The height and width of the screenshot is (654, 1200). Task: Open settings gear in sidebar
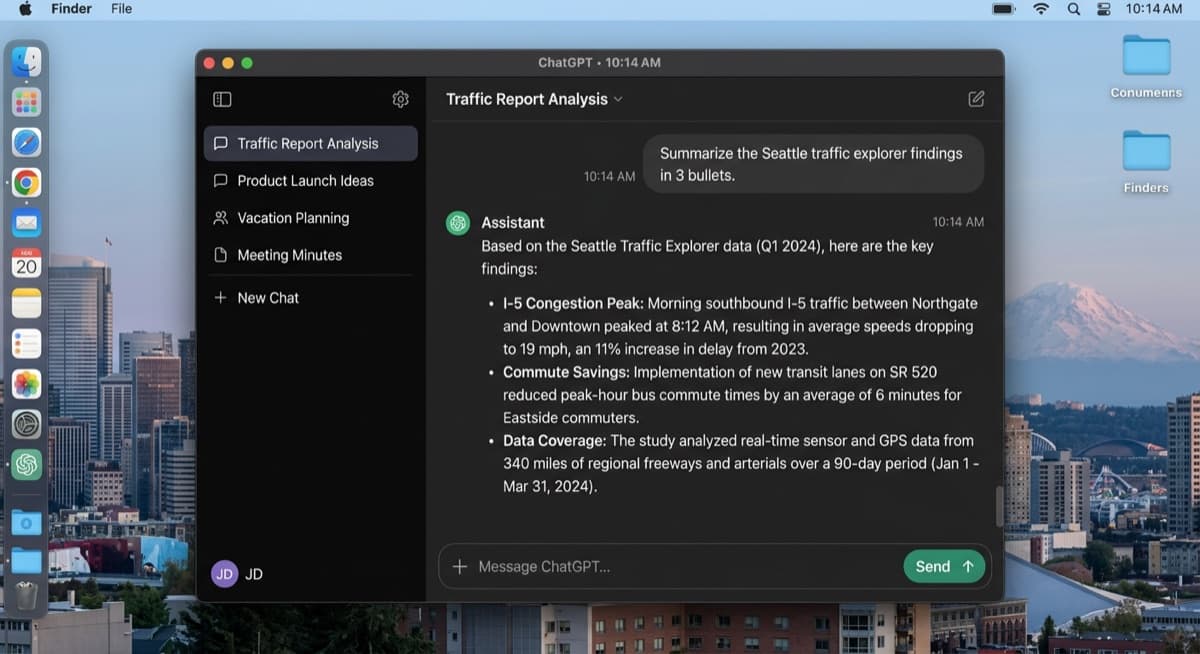(x=400, y=99)
